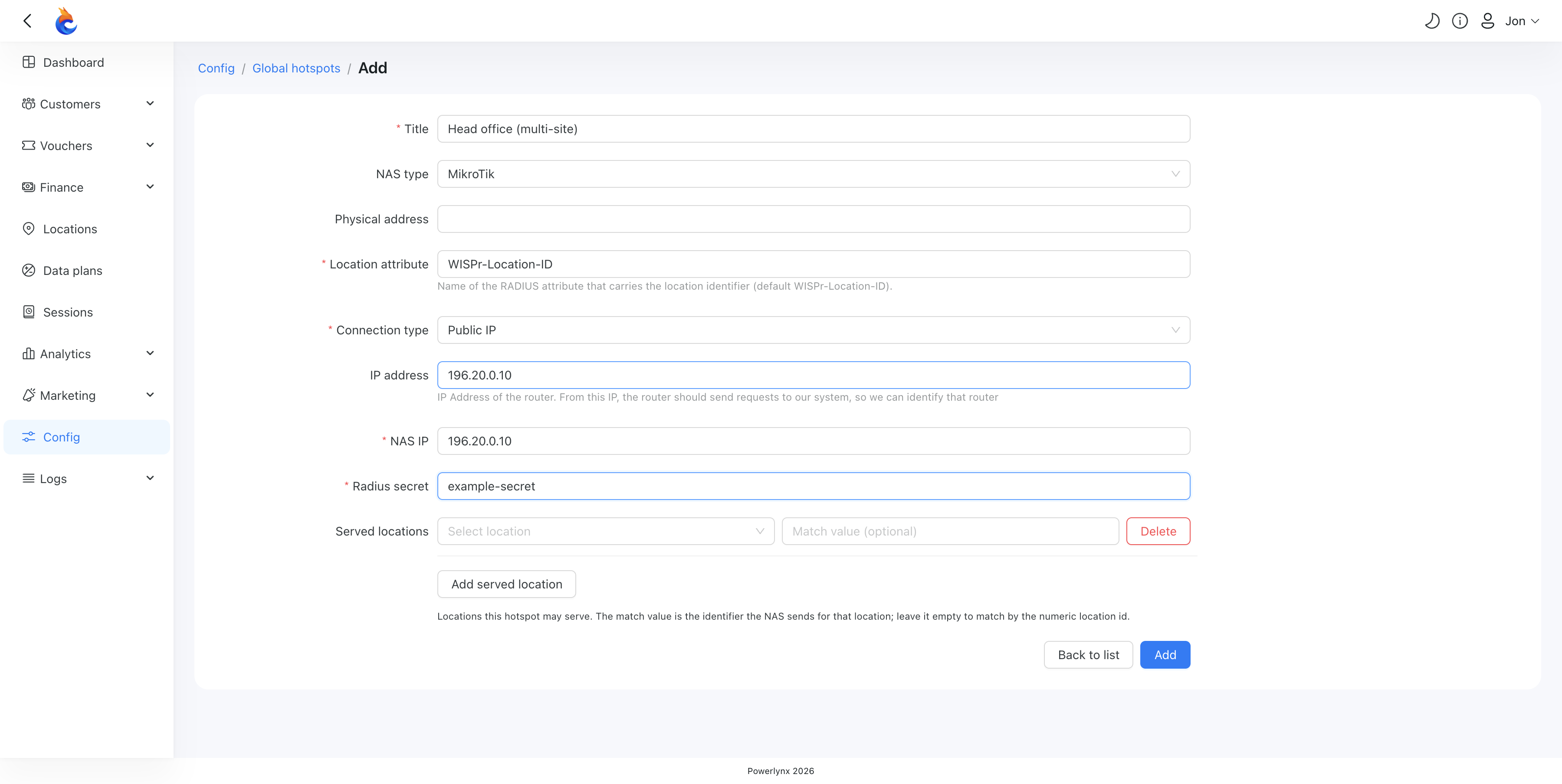Click the Data plans percent icon
Image resolution: width=1562 pixels, height=784 pixels.
click(x=29, y=270)
